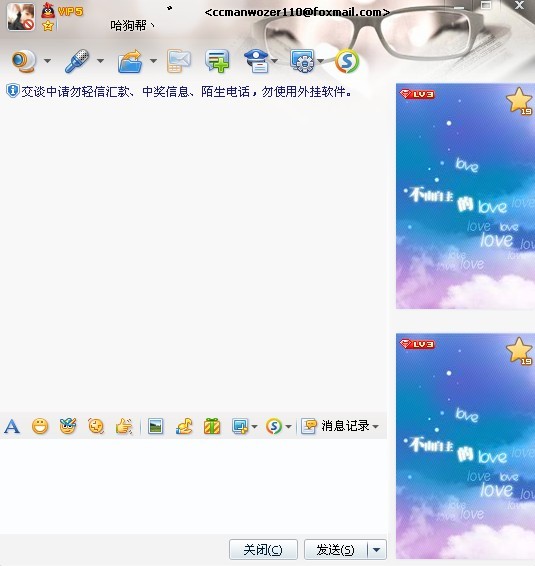Expand the screenshot tool dropdown arrow
This screenshot has width=535, height=566.
tap(255, 426)
